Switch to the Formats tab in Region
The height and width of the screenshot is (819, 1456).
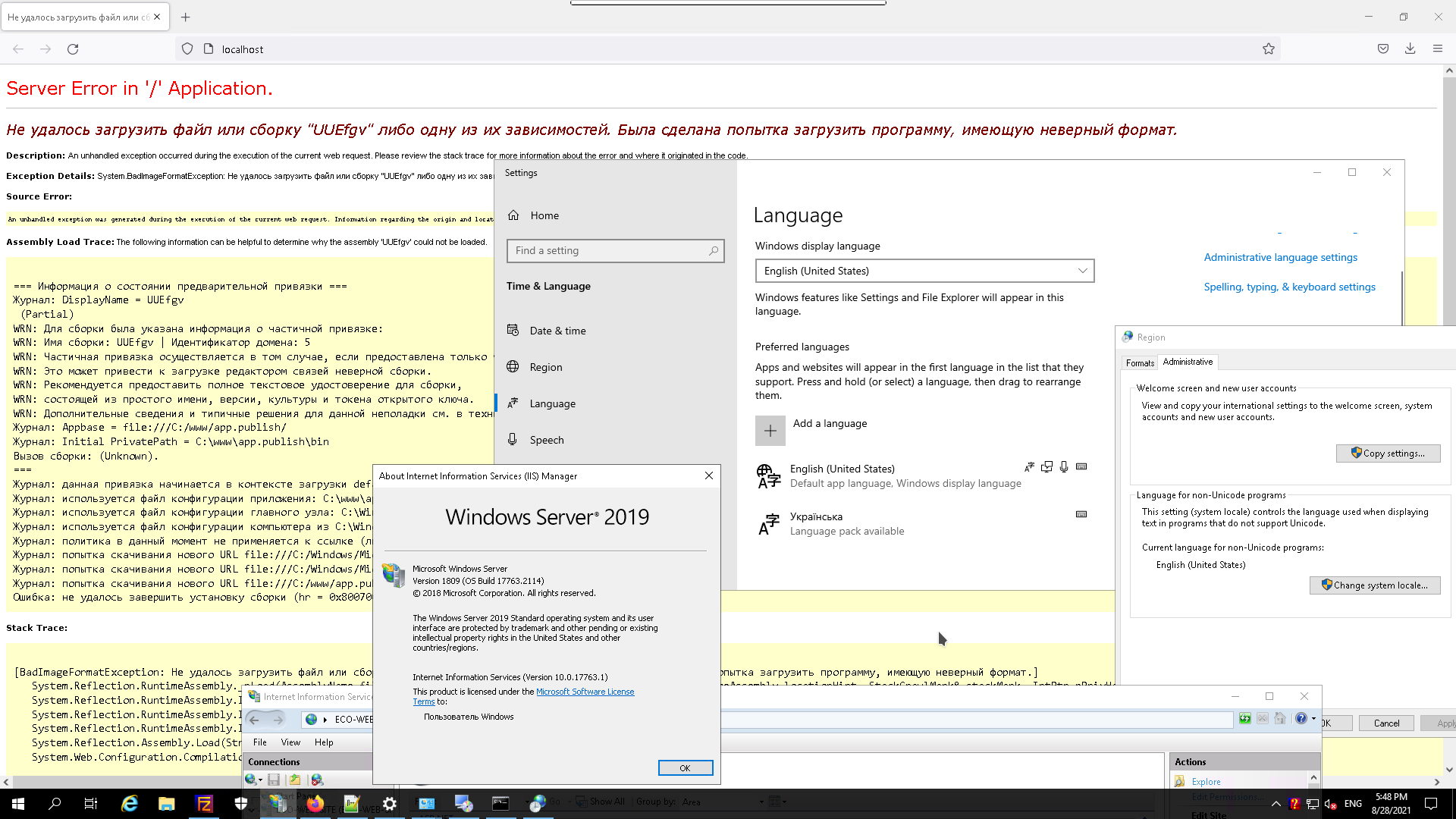(x=1140, y=363)
